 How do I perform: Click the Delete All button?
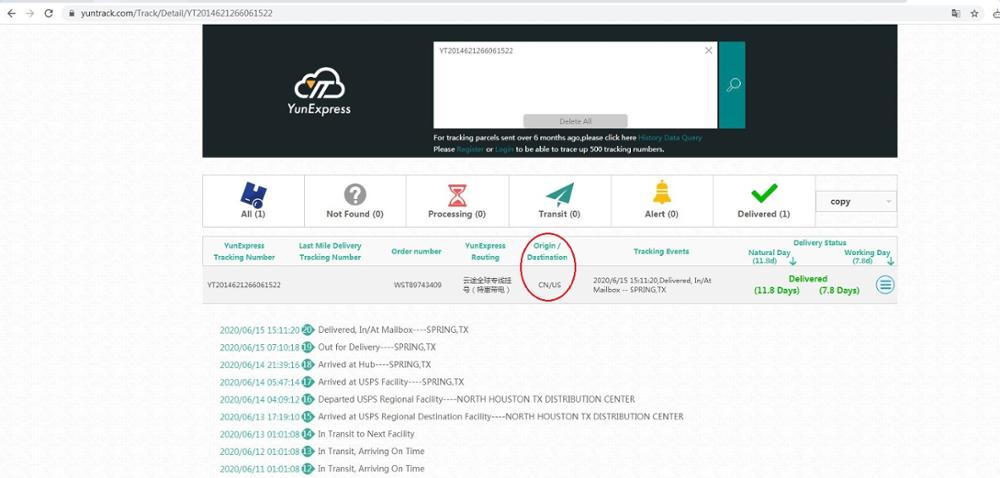click(575, 120)
